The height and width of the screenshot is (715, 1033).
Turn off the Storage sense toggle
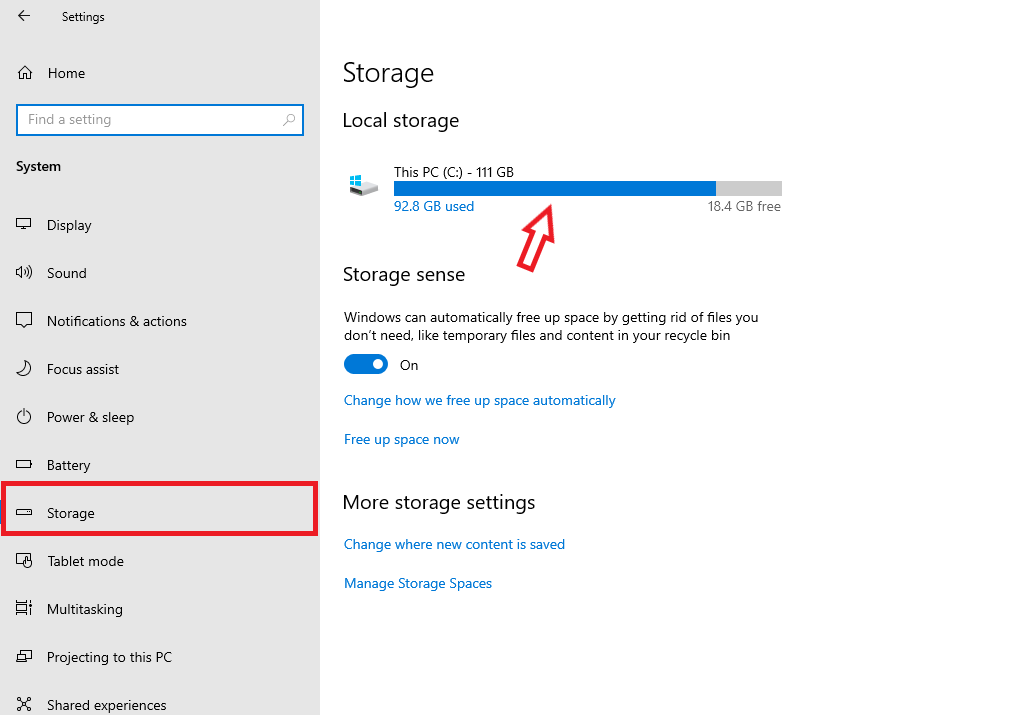(366, 364)
